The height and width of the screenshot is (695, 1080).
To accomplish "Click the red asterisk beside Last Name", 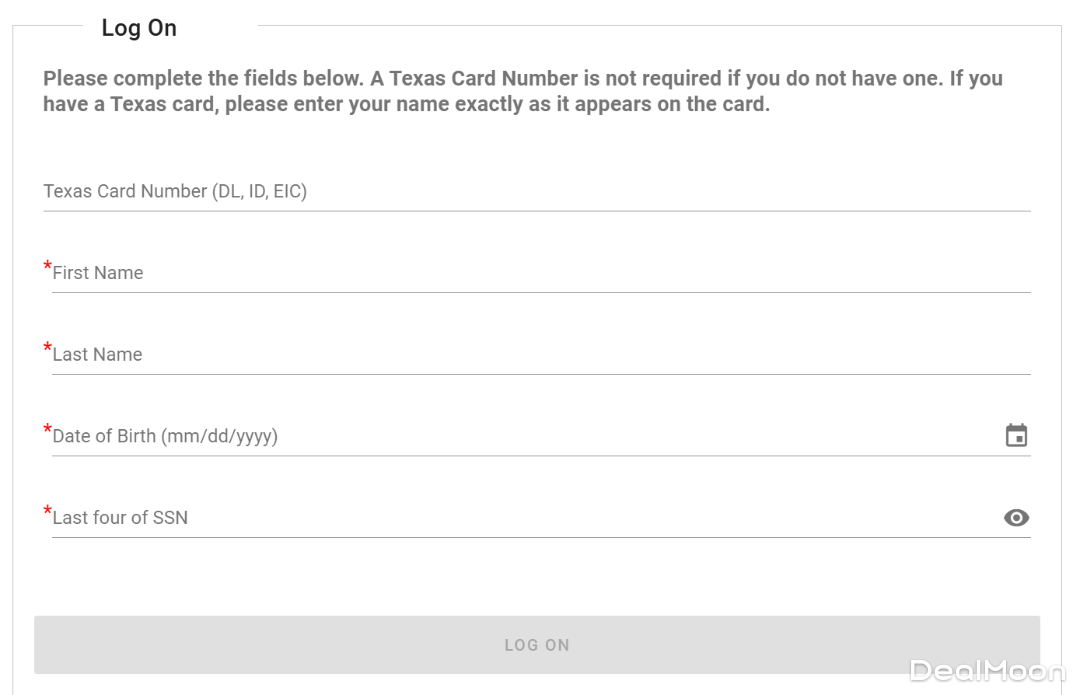I will tap(47, 349).
